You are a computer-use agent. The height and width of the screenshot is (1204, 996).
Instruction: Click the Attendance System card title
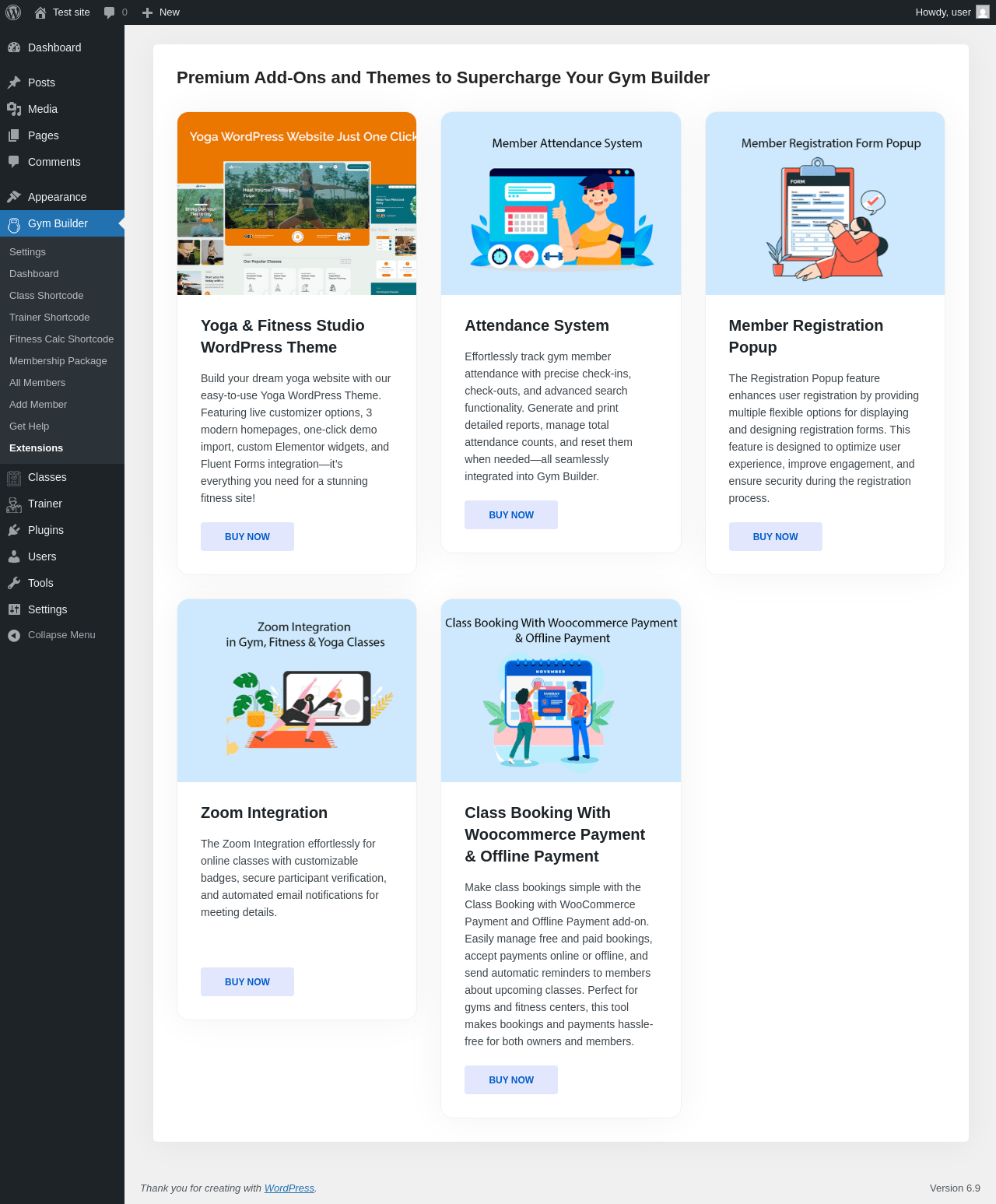537,325
